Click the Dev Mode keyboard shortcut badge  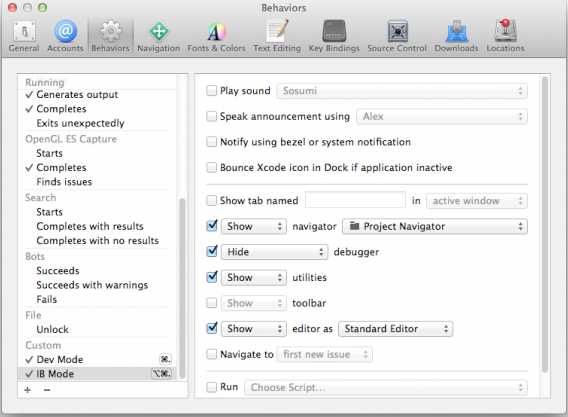(x=165, y=359)
